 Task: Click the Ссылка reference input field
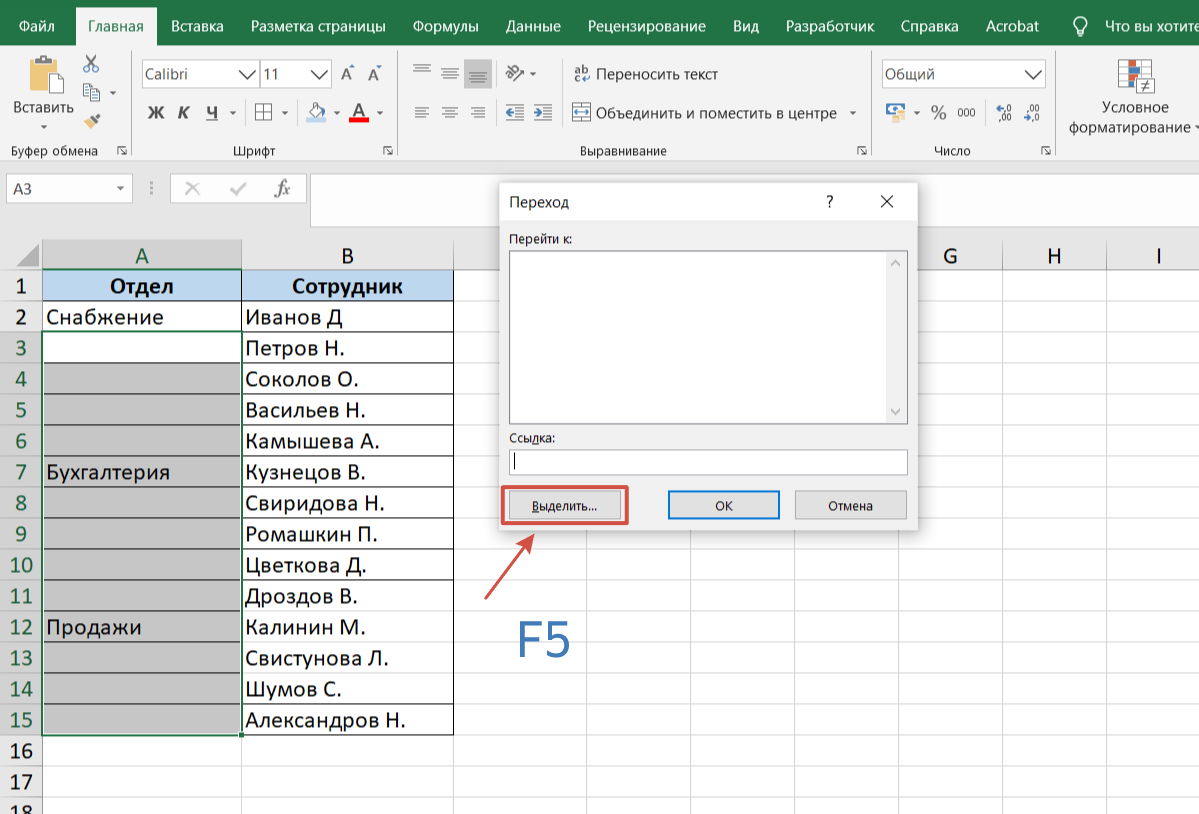708,462
